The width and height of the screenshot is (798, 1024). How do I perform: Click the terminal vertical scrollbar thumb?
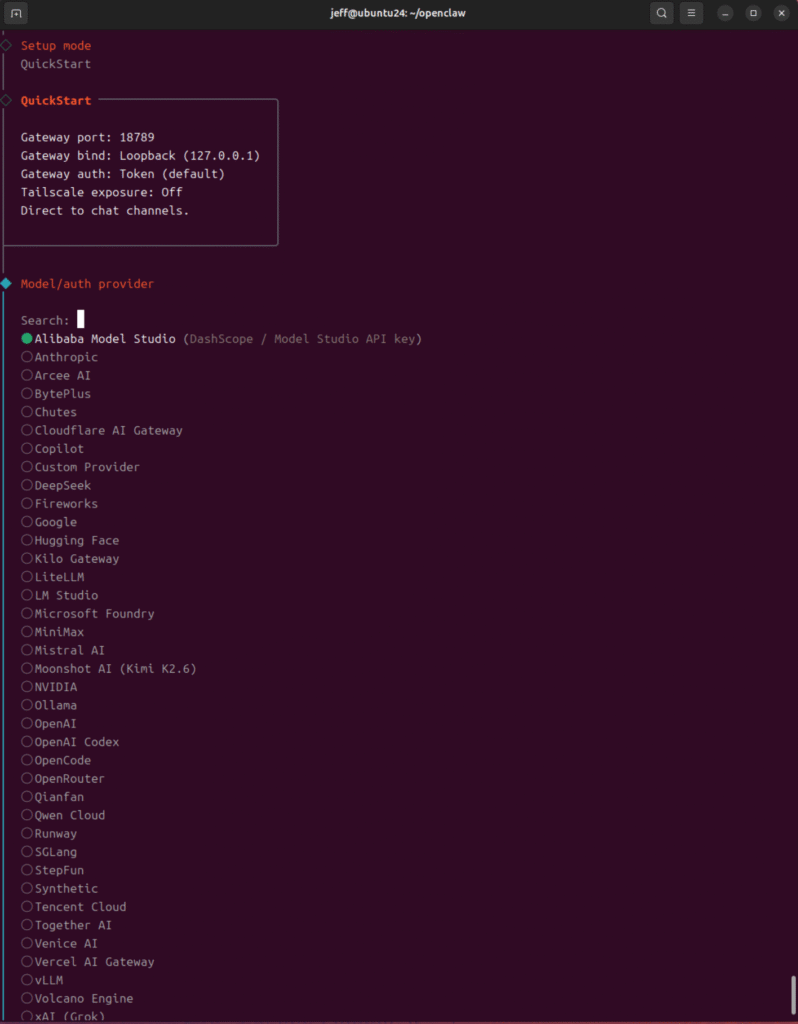click(x=791, y=994)
